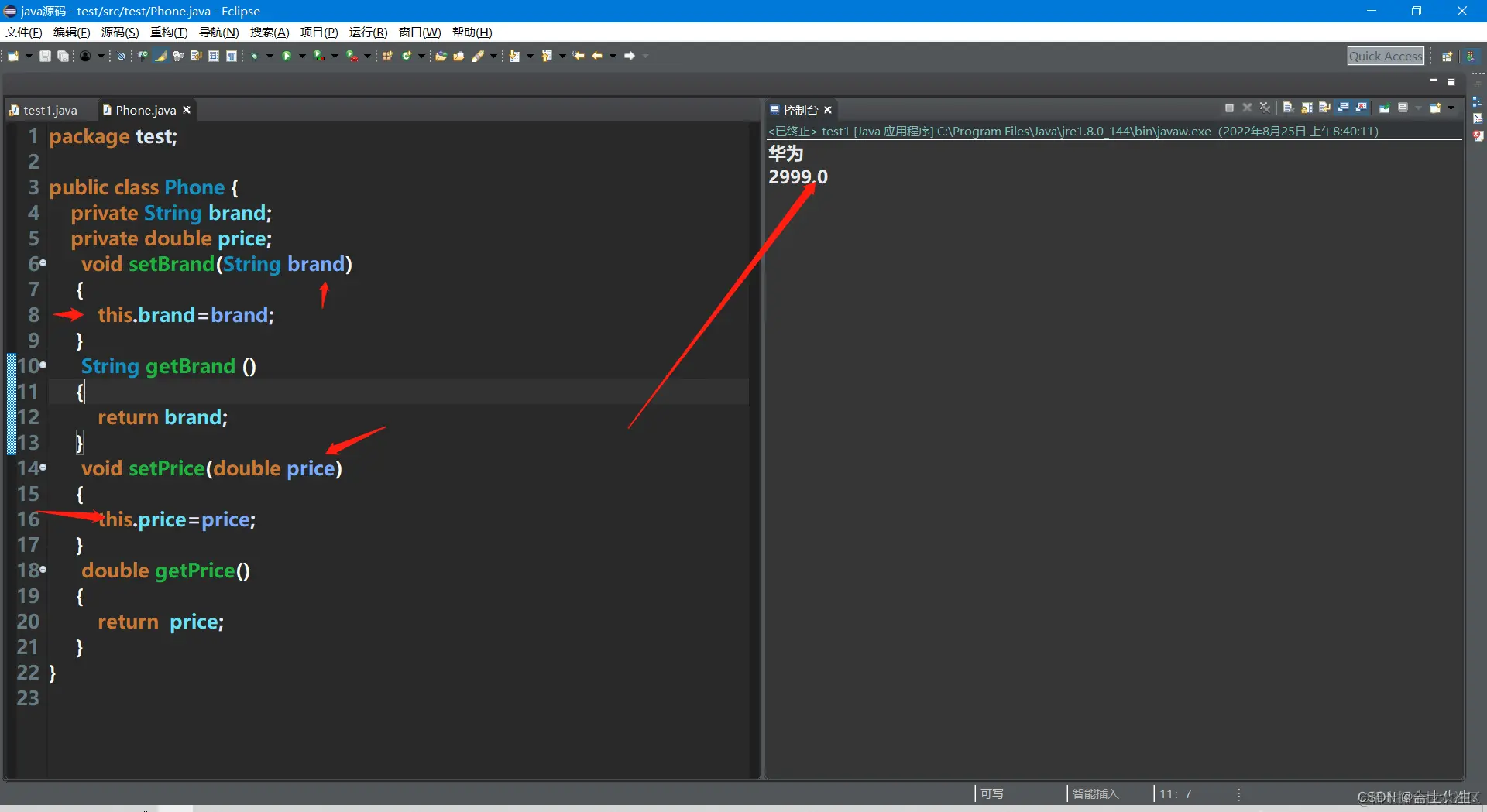Toggle Show Whitespace Characters pilcrow icon
Screen dimensions: 1487x812
point(231,56)
